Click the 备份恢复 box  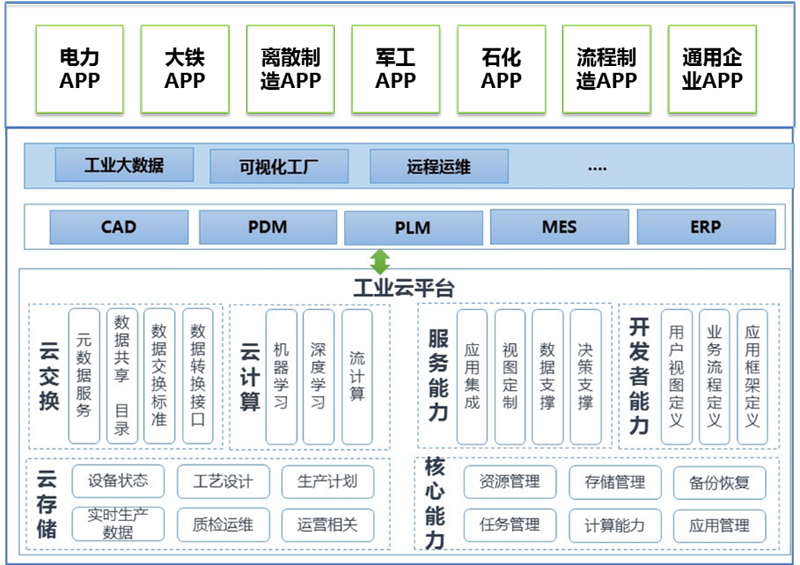coord(719,483)
